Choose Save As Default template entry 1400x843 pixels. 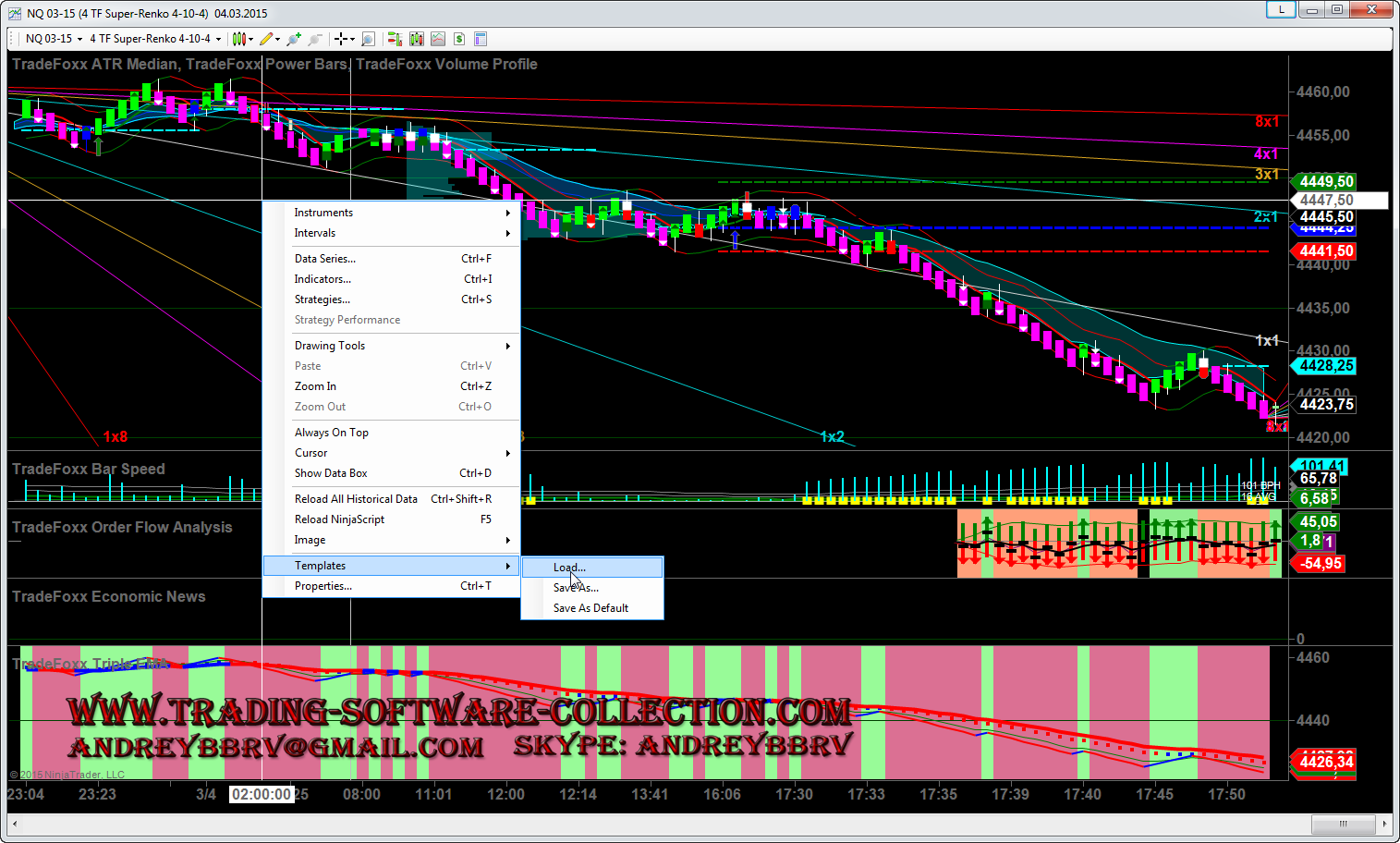590,608
